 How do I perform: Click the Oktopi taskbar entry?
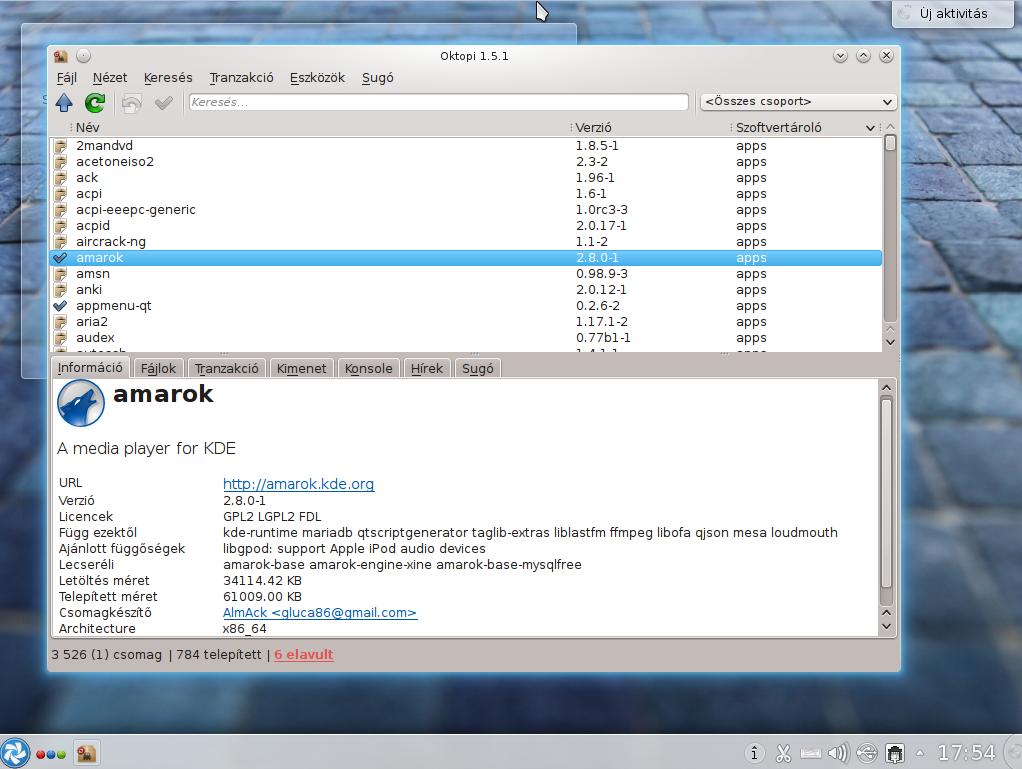coord(86,753)
